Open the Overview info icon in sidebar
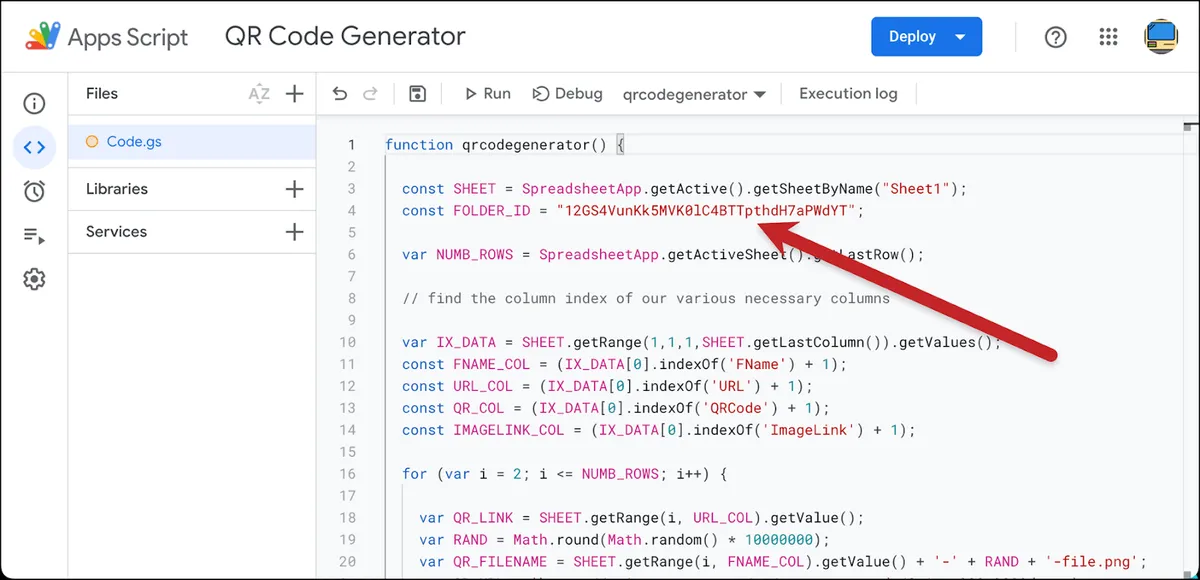The width and height of the screenshot is (1200, 580). point(34,104)
